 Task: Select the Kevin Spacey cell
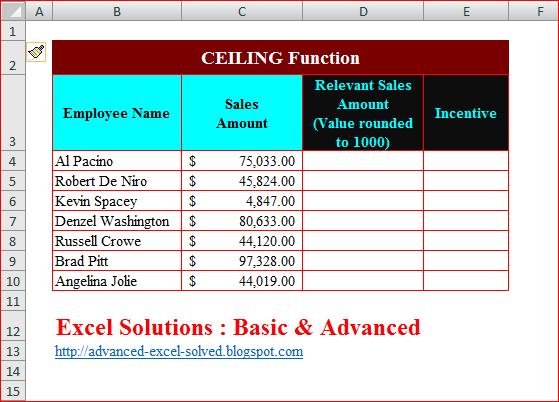click(117, 201)
